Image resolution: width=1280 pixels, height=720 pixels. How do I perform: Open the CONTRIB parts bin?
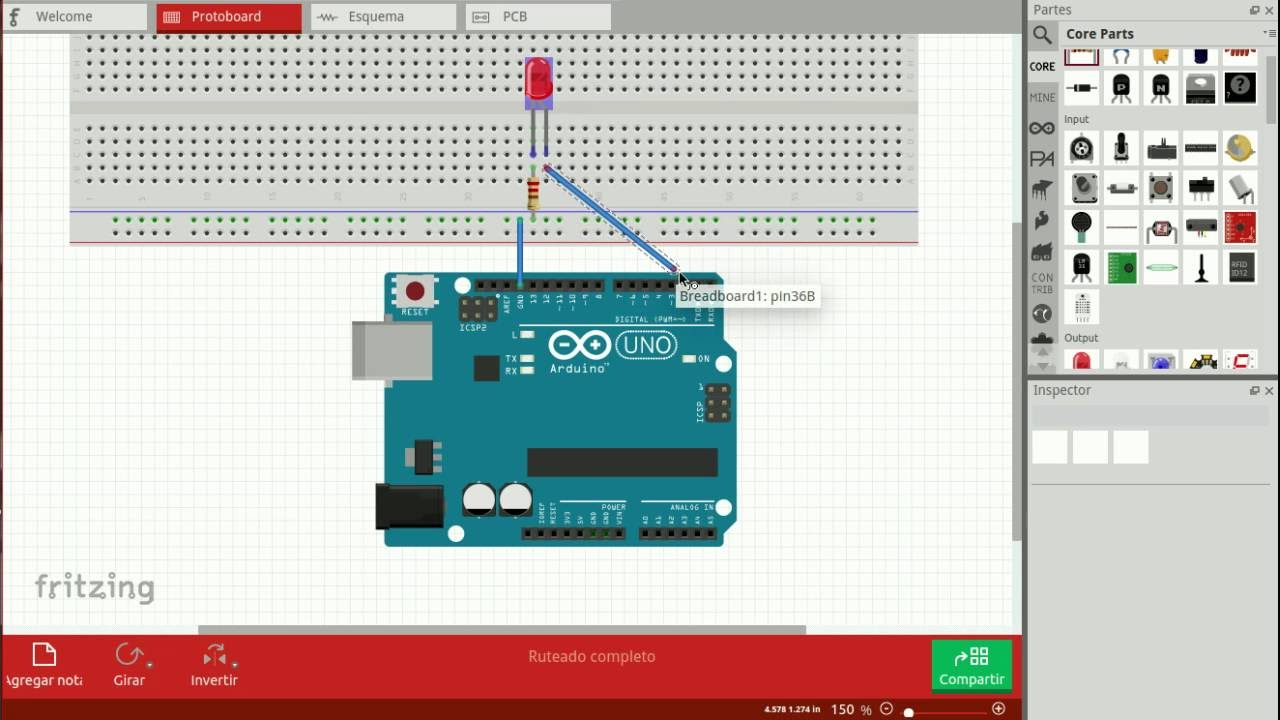1042,283
